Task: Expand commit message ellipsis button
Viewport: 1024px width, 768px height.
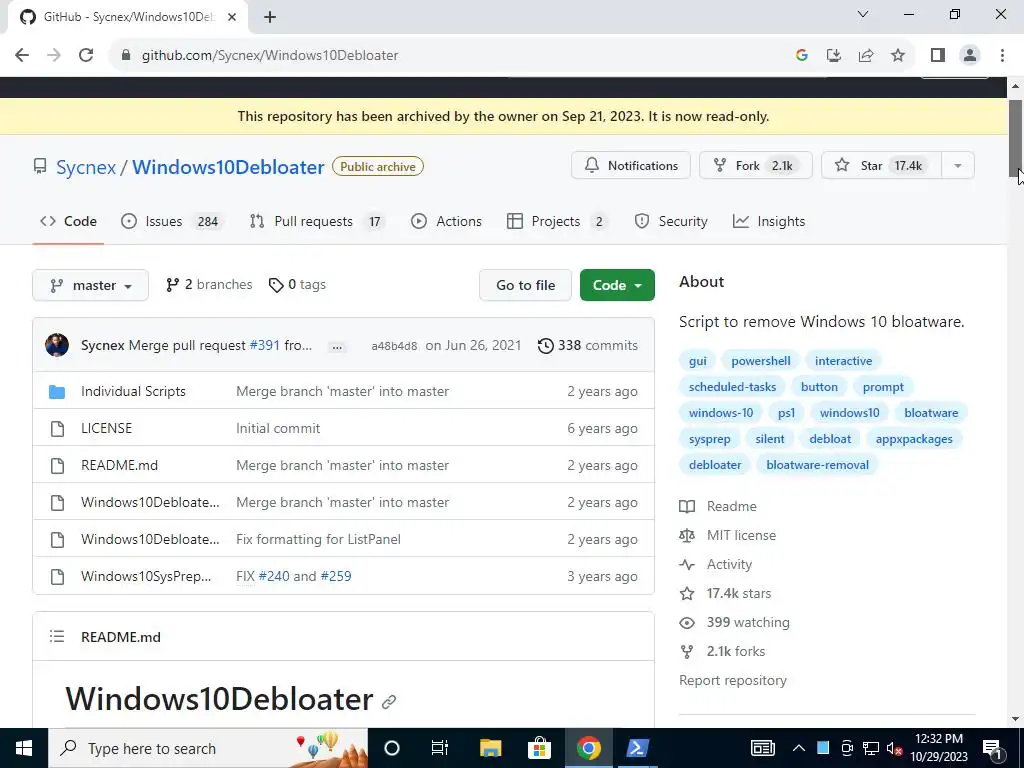Action: pos(337,347)
